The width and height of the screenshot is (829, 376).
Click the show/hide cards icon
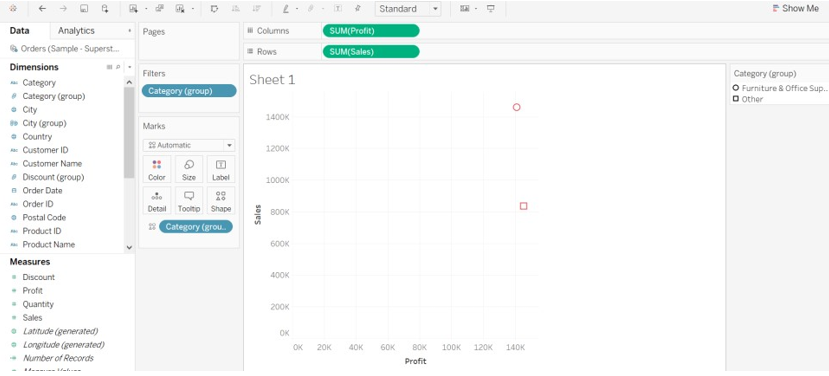[465, 8]
